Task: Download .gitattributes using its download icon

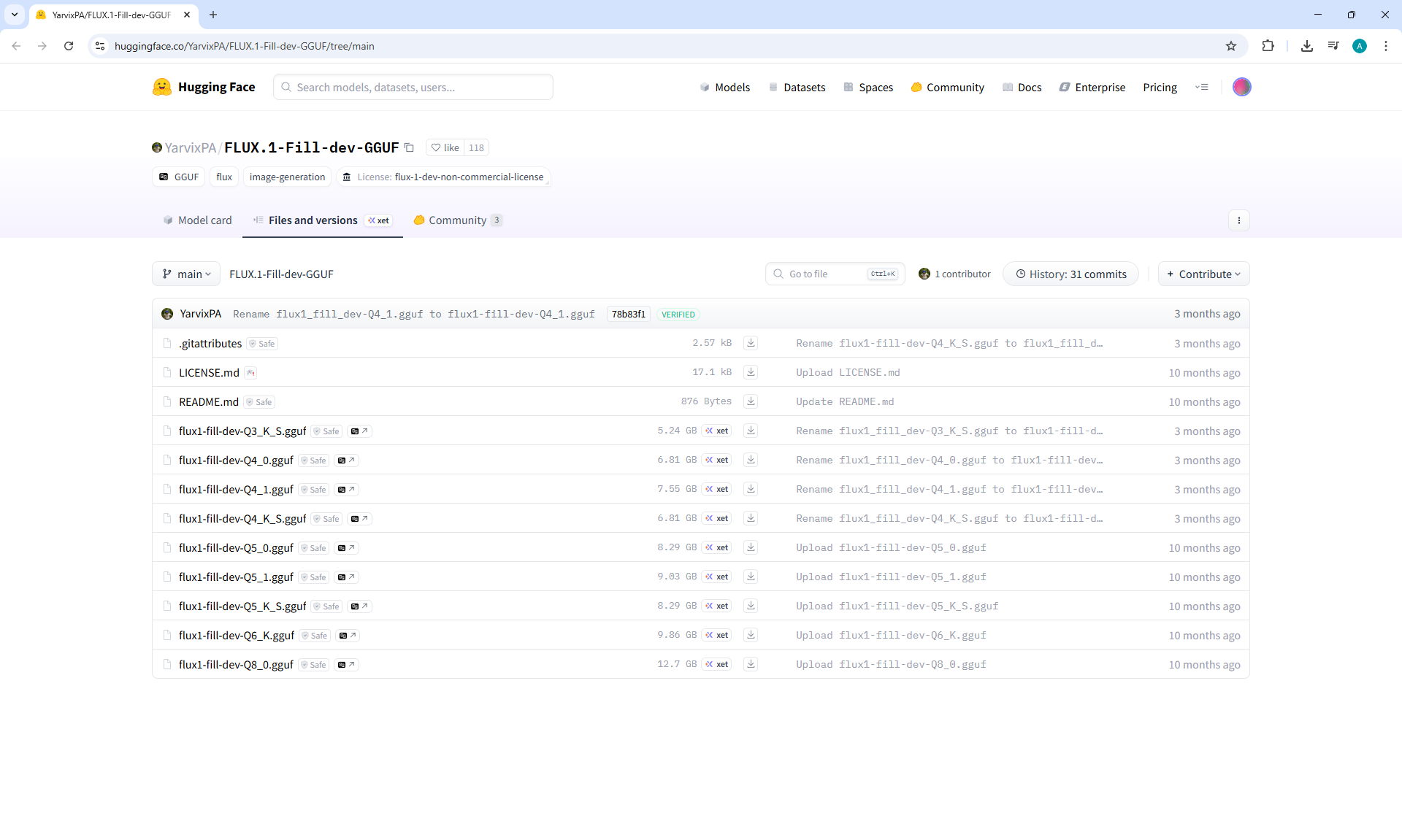Action: [750, 343]
